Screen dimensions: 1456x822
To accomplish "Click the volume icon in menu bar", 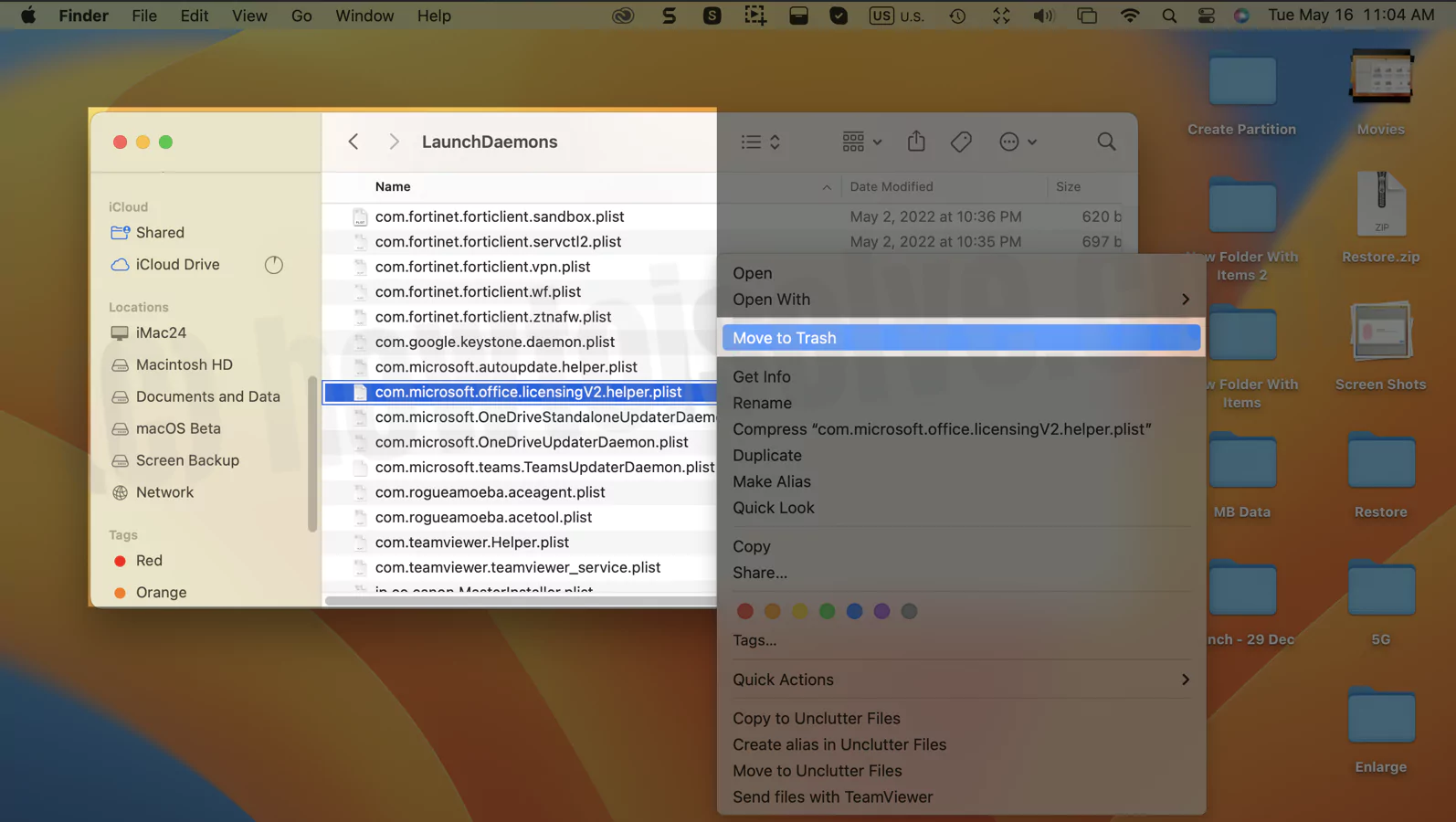I will pyautogui.click(x=1043, y=16).
